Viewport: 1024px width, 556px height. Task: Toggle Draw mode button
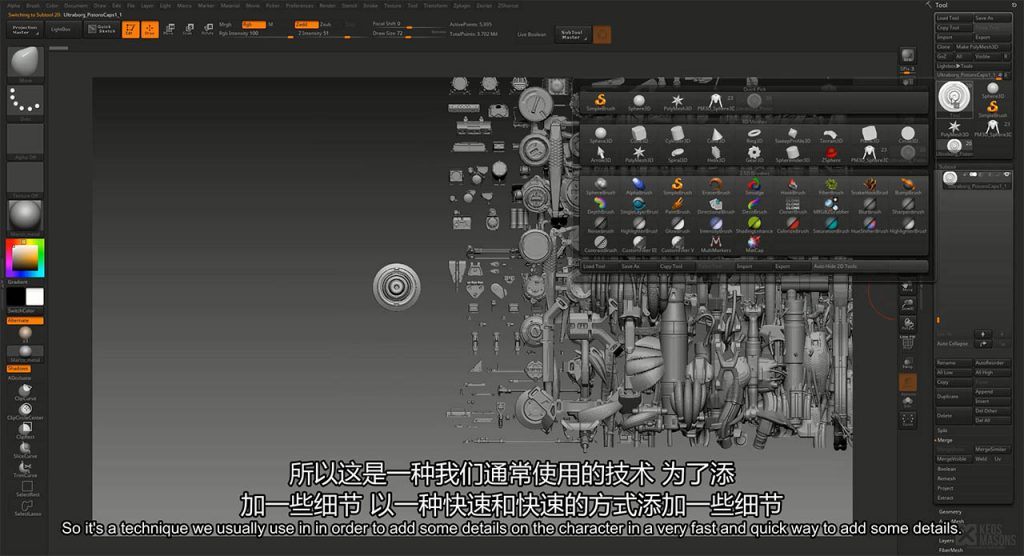150,29
